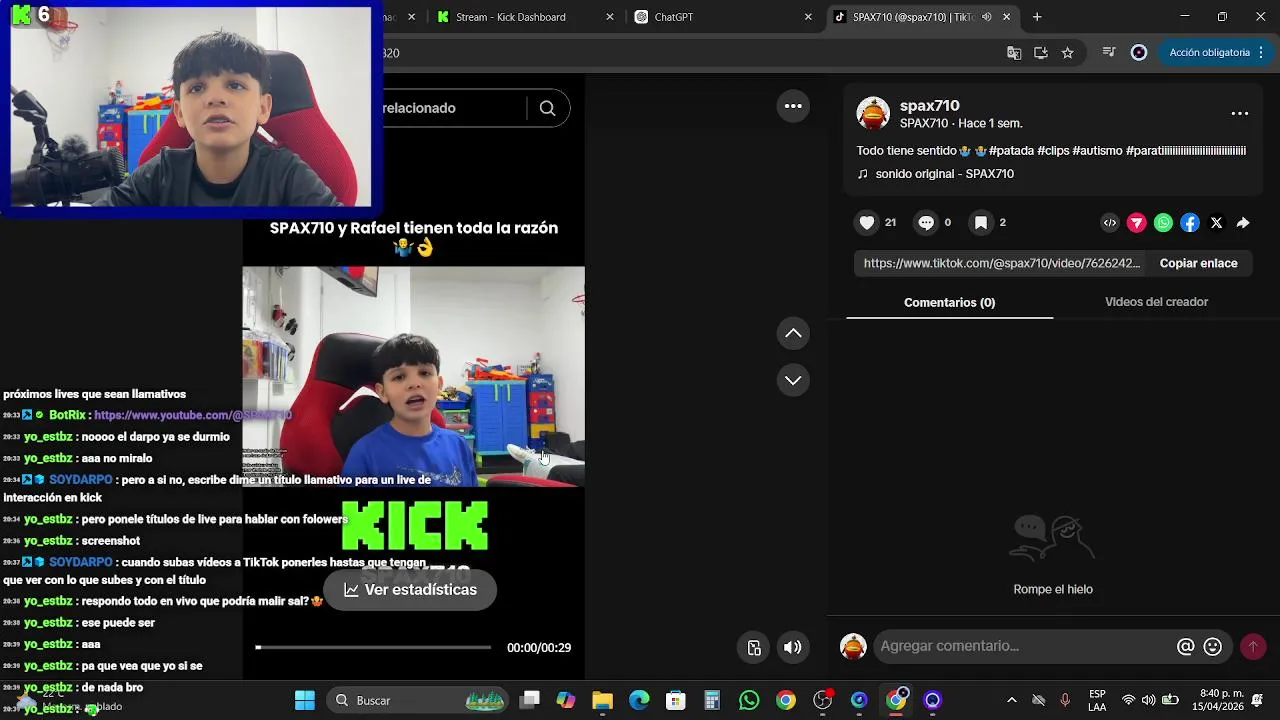The height and width of the screenshot is (720, 1280).
Task: Mute the tab using its speaker icon
Action: [x=987, y=17]
